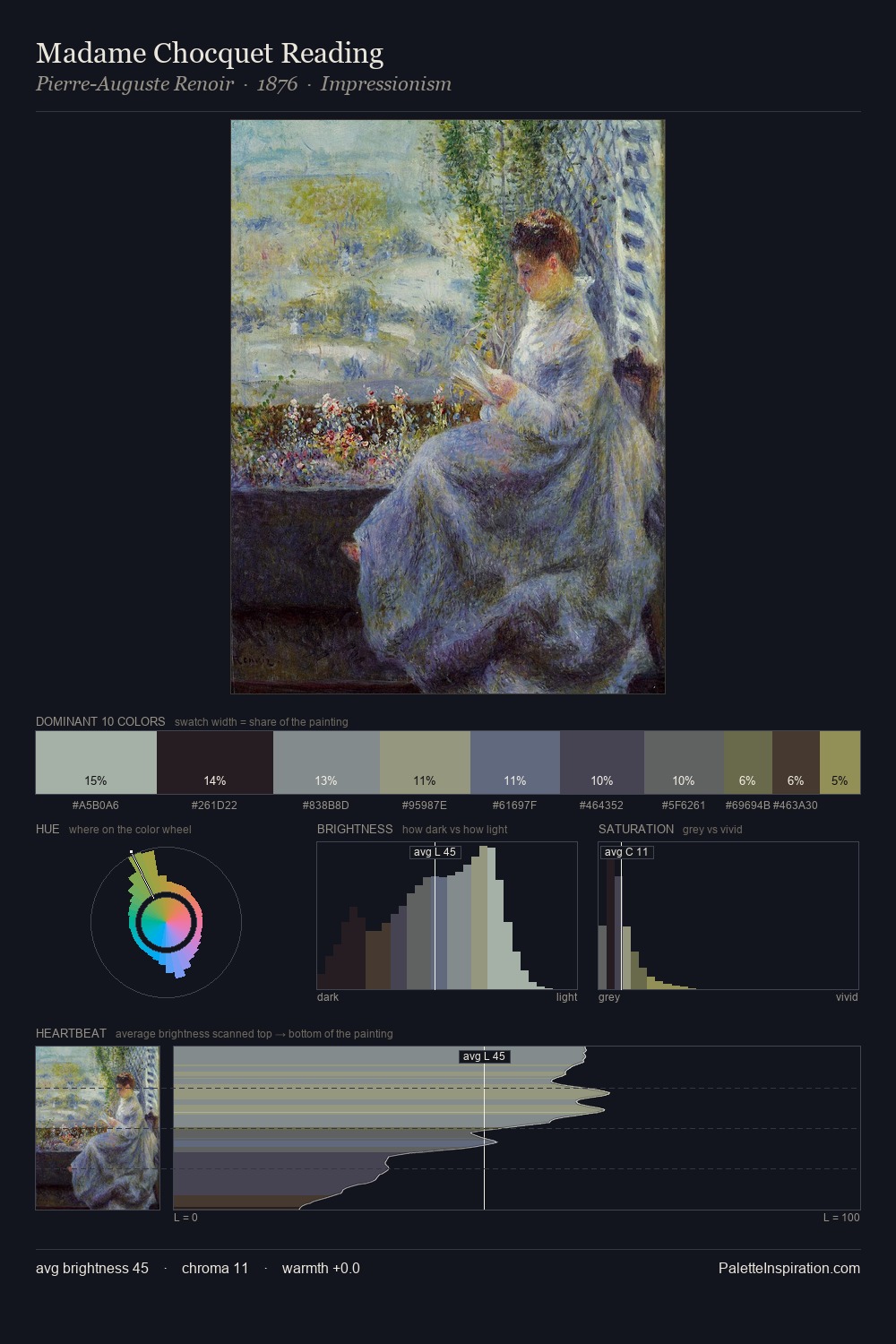Click the 'light' brightness axis label
This screenshot has width=896, height=1344.
click(566, 997)
